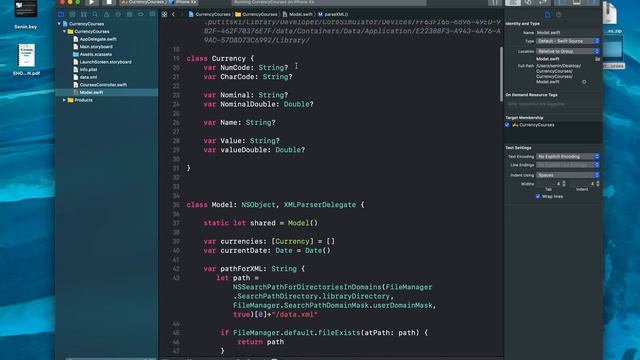Toggle the Navigator pane visibility
Image resolution: width=640 pixels, height=360 pixels.
tap(562, 2)
